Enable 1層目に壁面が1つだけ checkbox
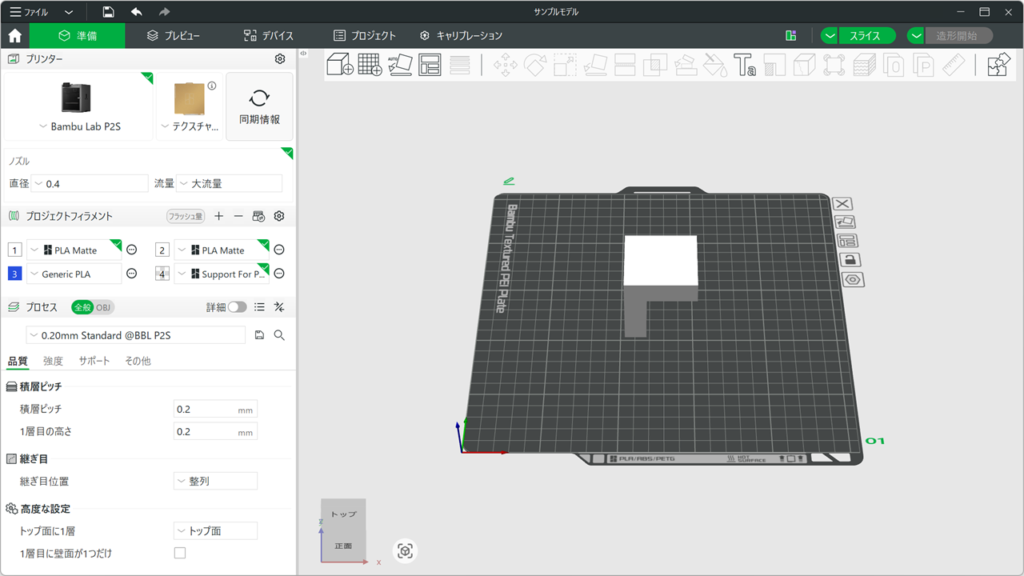Viewport: 1024px width, 576px height. (180, 553)
